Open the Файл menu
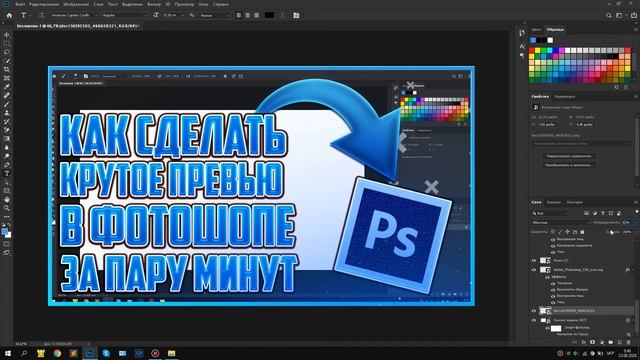The width and height of the screenshot is (640, 360). pos(20,4)
